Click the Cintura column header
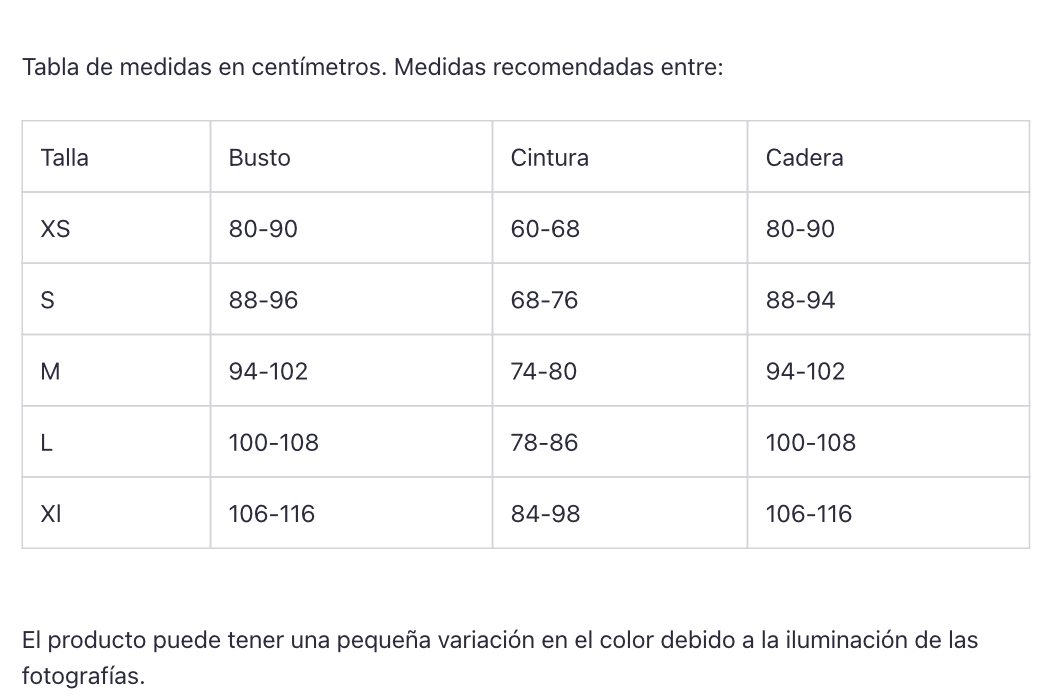This screenshot has height=699, width=1045. tap(549, 158)
